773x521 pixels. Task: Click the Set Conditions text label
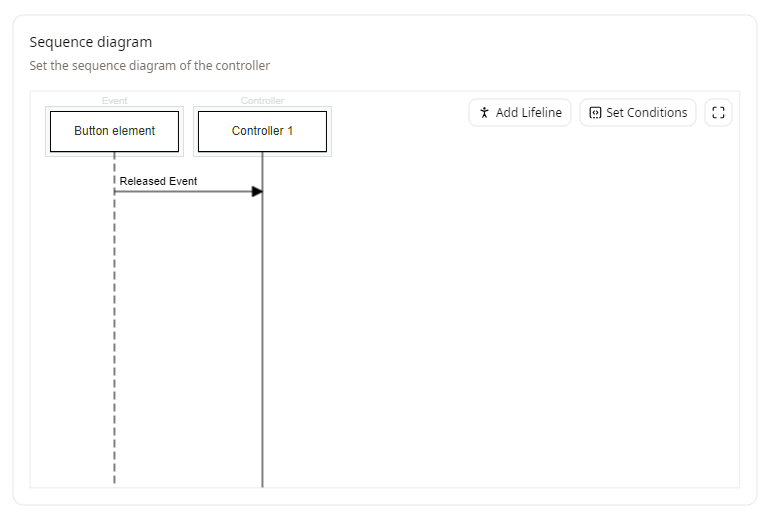(x=646, y=113)
